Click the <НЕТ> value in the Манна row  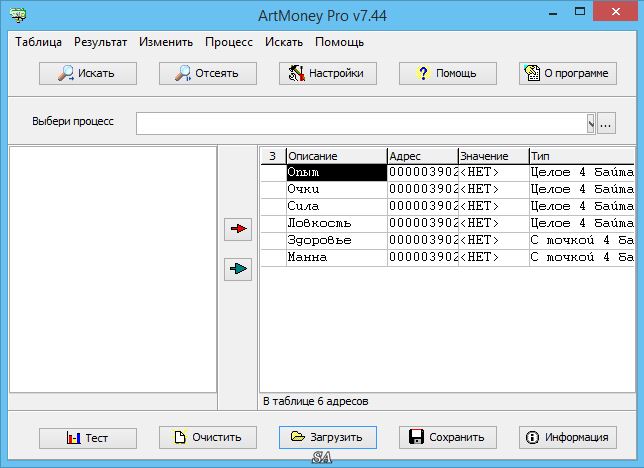pos(494,258)
